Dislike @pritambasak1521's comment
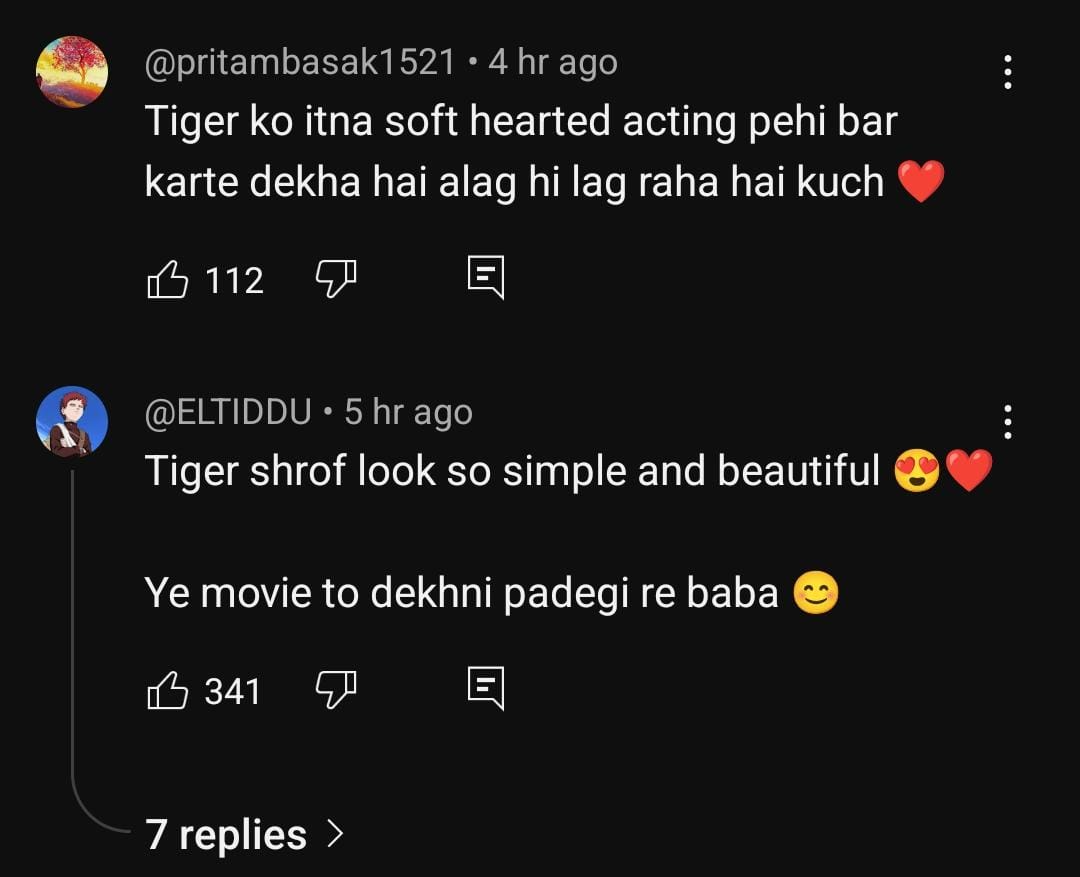The height and width of the screenshot is (877, 1080). pos(336,280)
